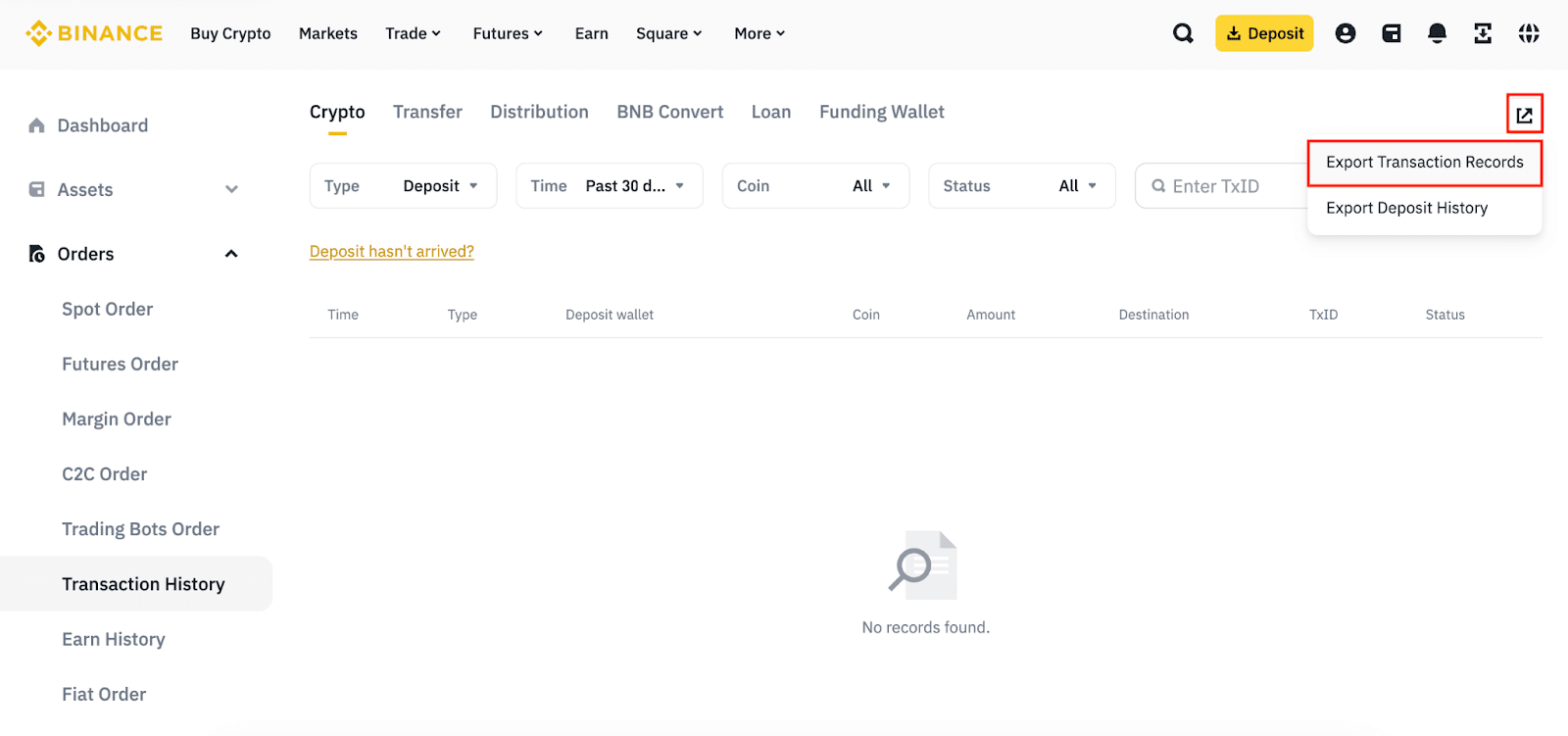1568x736 pixels.
Task: Open the Time Past 30 days dropdown
Action: point(610,186)
